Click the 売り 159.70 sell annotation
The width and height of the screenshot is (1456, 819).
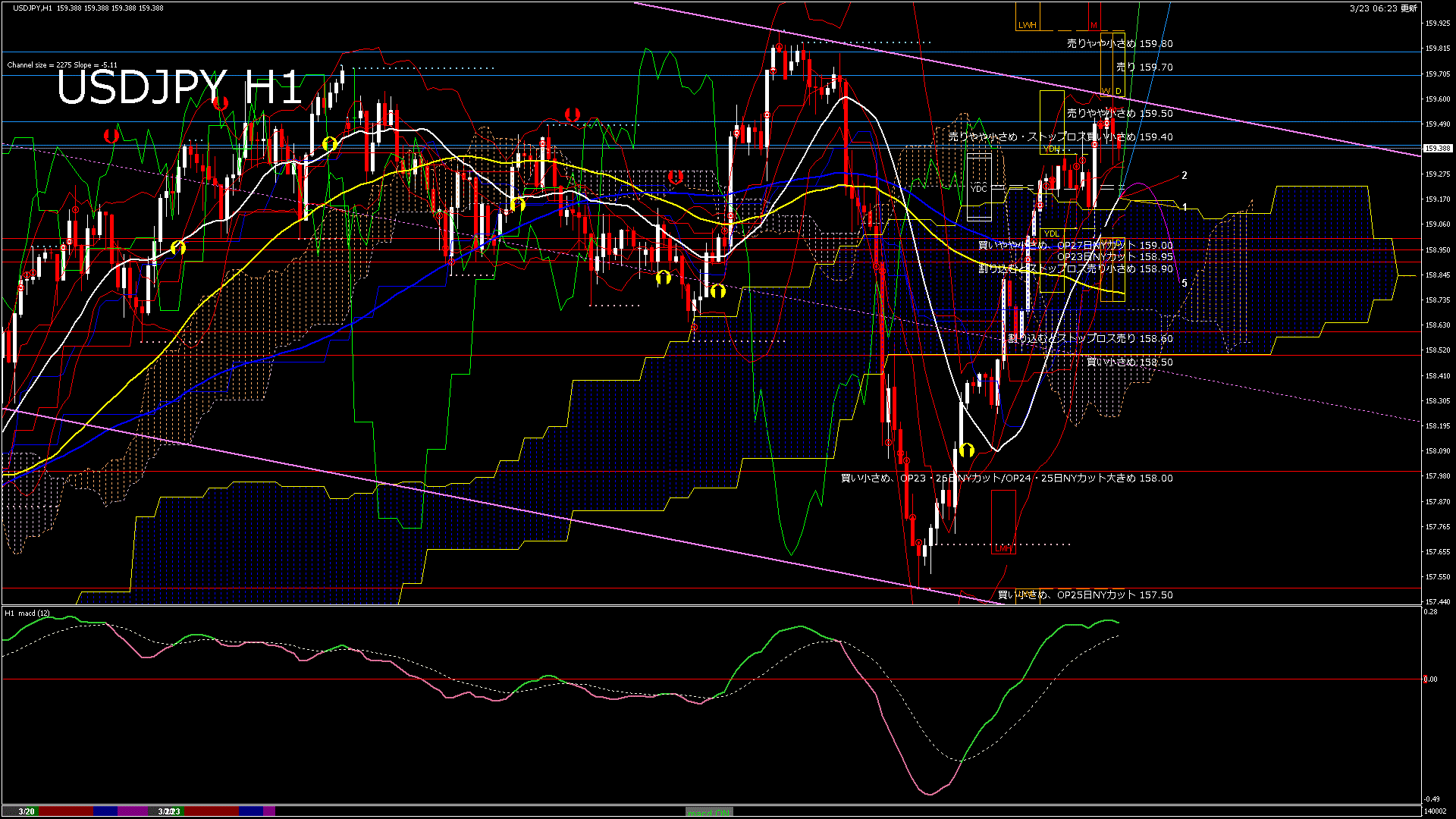pos(1143,67)
